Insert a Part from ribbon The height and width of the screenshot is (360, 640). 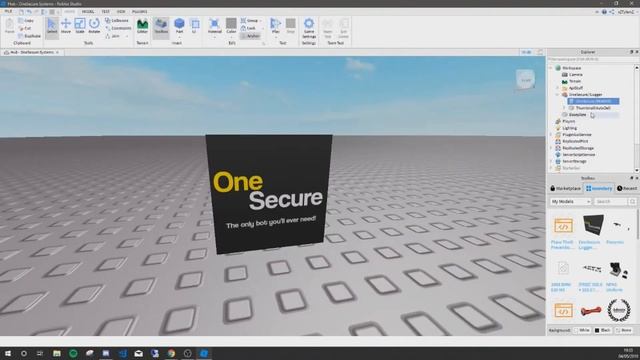(x=179, y=27)
